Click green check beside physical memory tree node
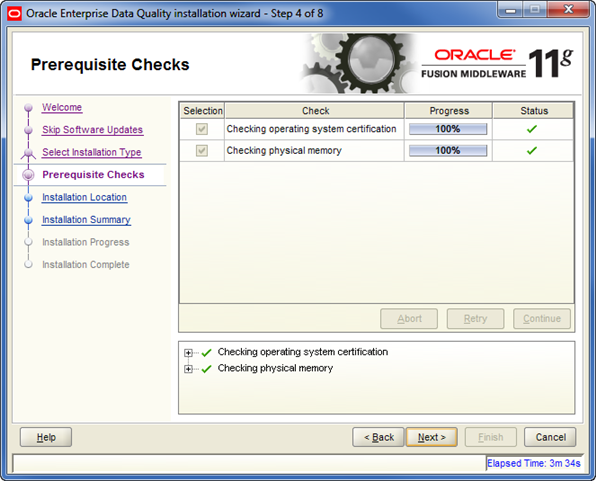Screen dimensions: 596x481 pyautogui.click(x=206, y=369)
